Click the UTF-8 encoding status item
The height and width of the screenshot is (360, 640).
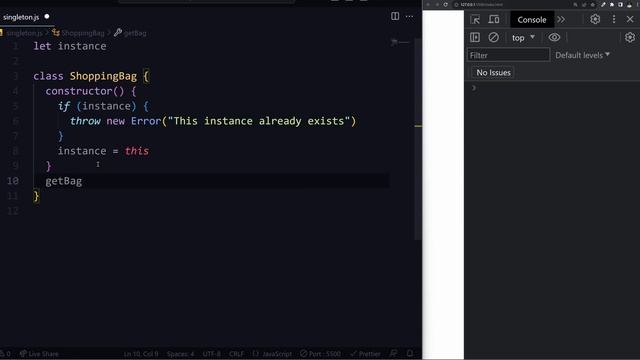tap(211, 354)
